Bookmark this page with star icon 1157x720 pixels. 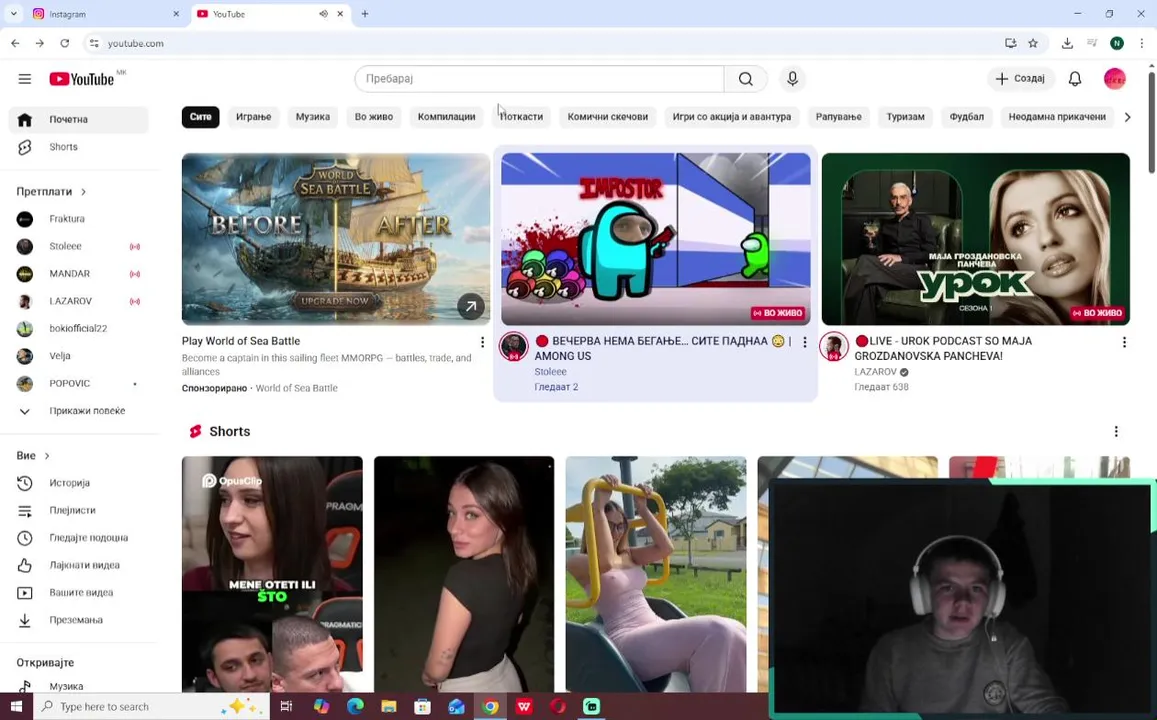pos(1033,44)
